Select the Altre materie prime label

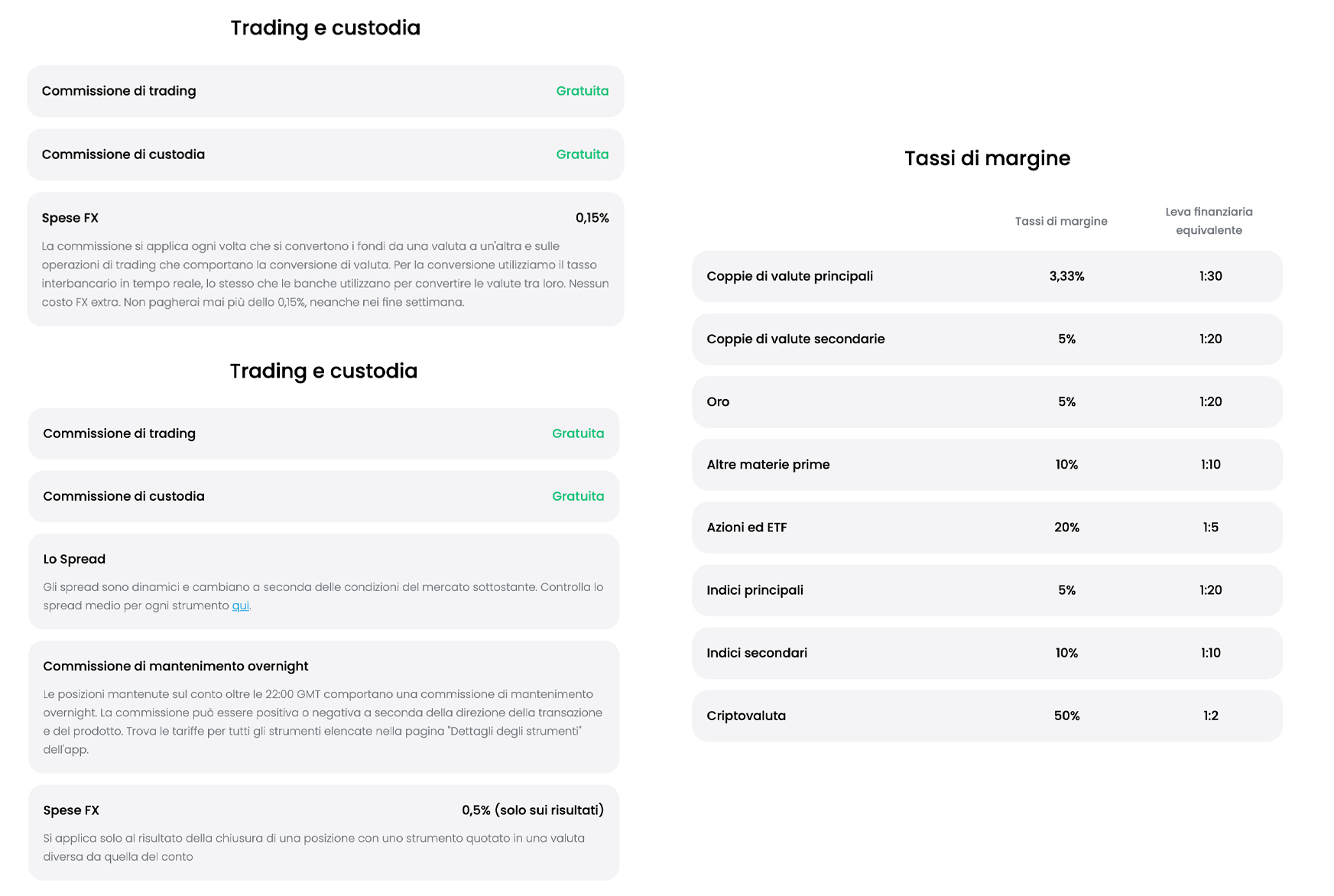pyautogui.click(x=768, y=464)
